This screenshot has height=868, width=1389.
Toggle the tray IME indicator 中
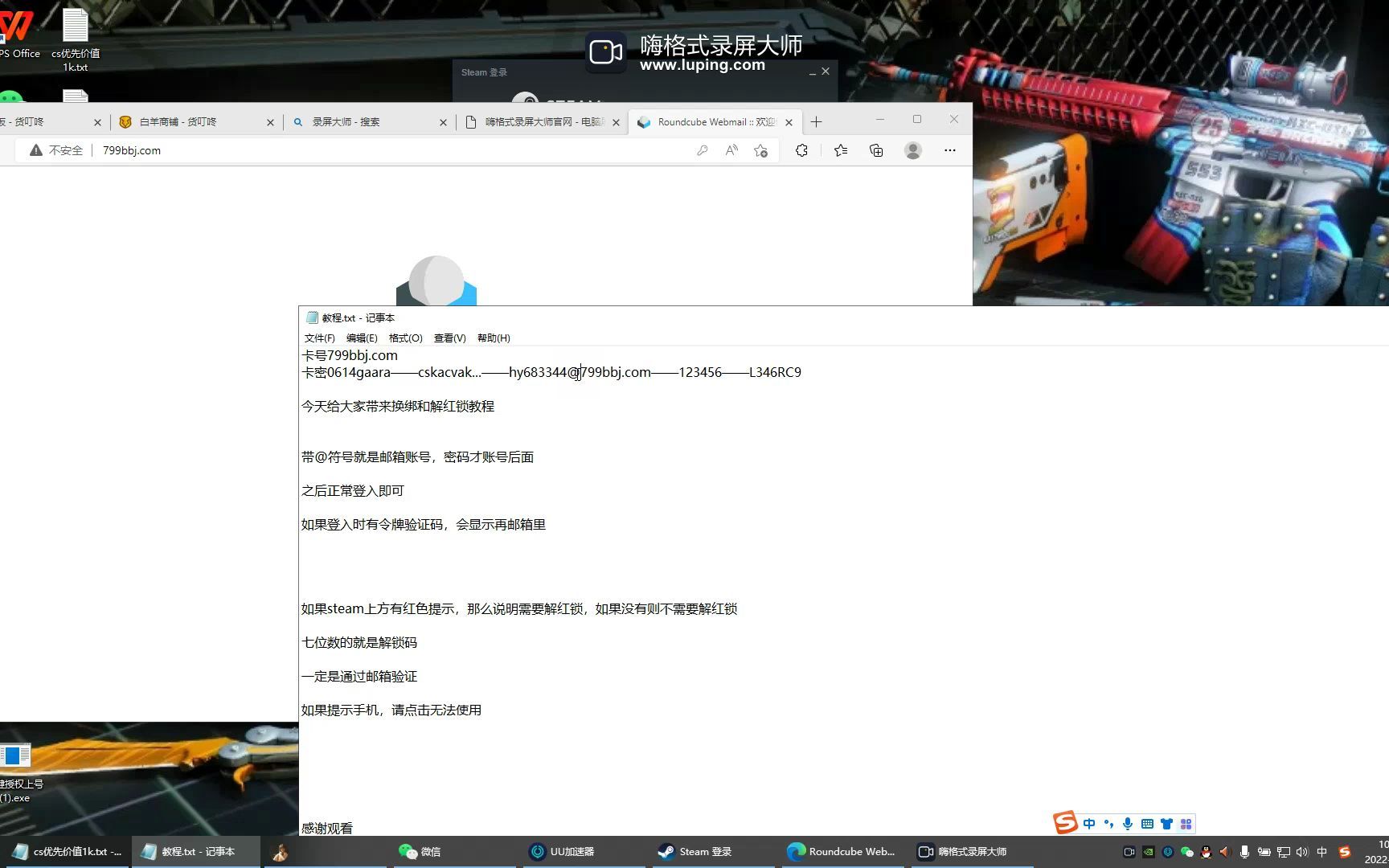click(1322, 852)
